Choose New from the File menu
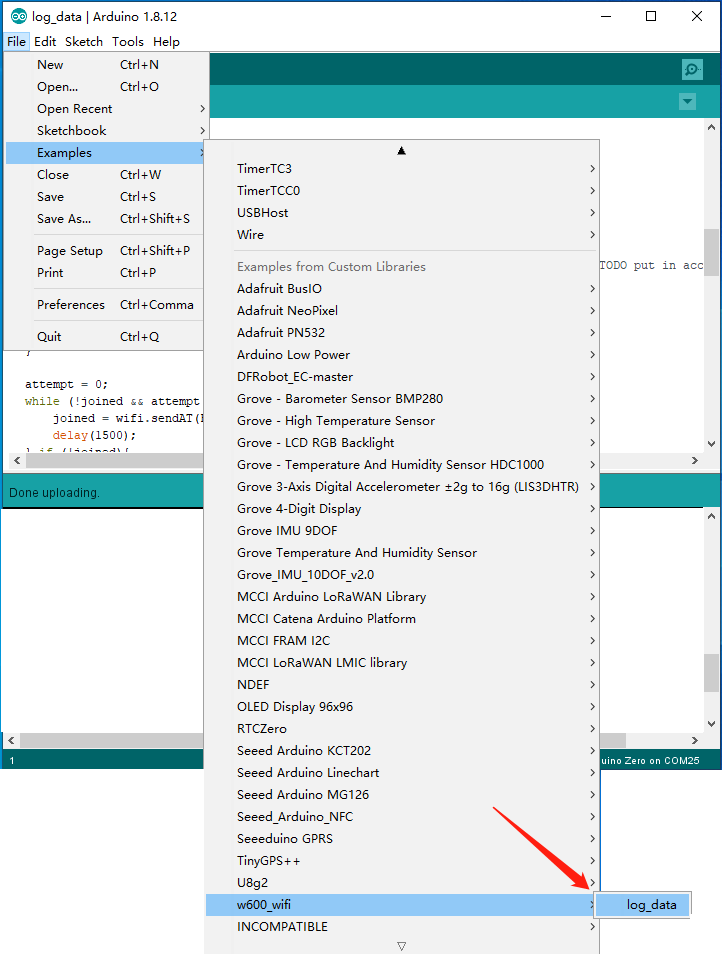Viewport: 722px width, 954px height. (x=105, y=64)
